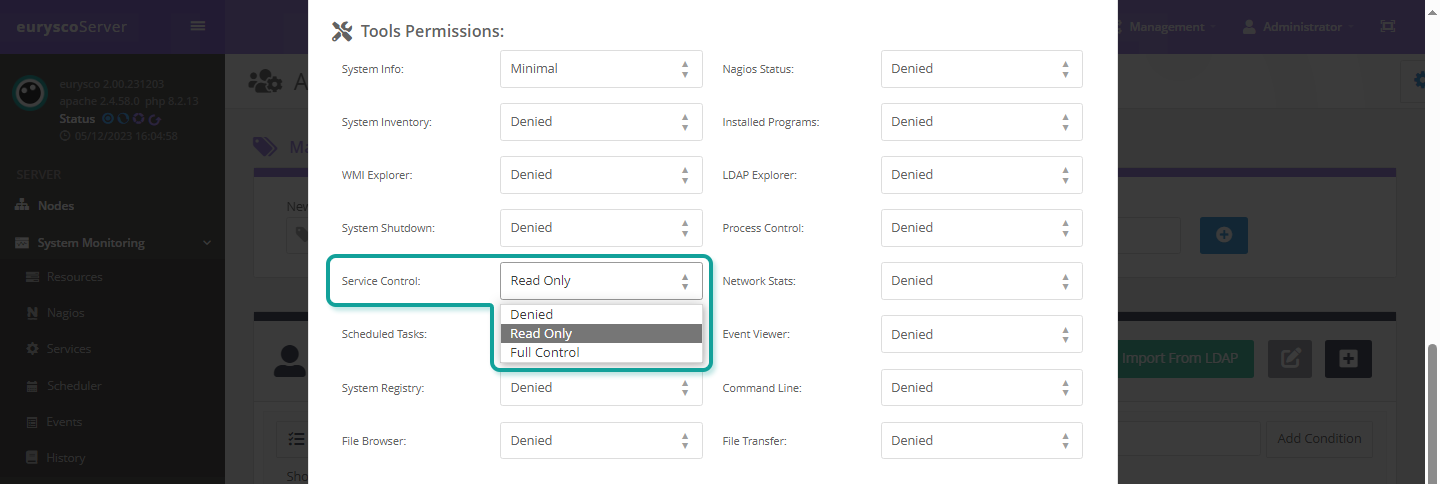This screenshot has height=484, width=1440.
Task: Click the edit pencil icon button
Action: (1290, 359)
